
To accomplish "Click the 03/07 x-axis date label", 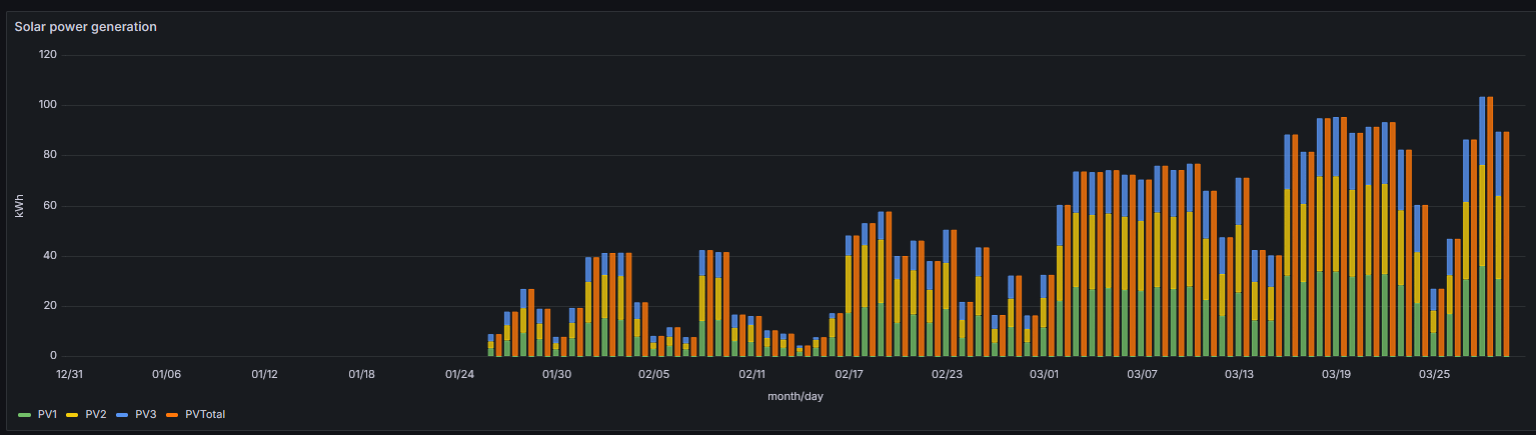I will pyautogui.click(x=1142, y=374).
